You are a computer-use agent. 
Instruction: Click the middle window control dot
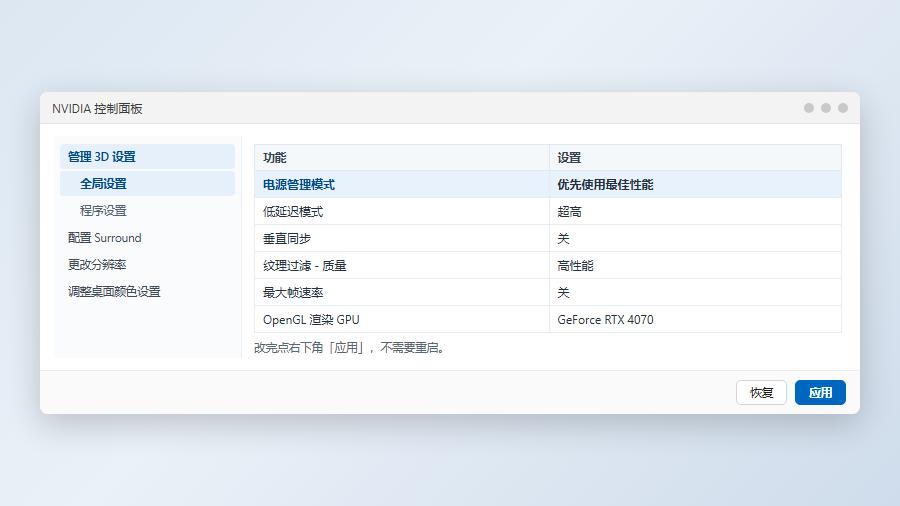(826, 108)
